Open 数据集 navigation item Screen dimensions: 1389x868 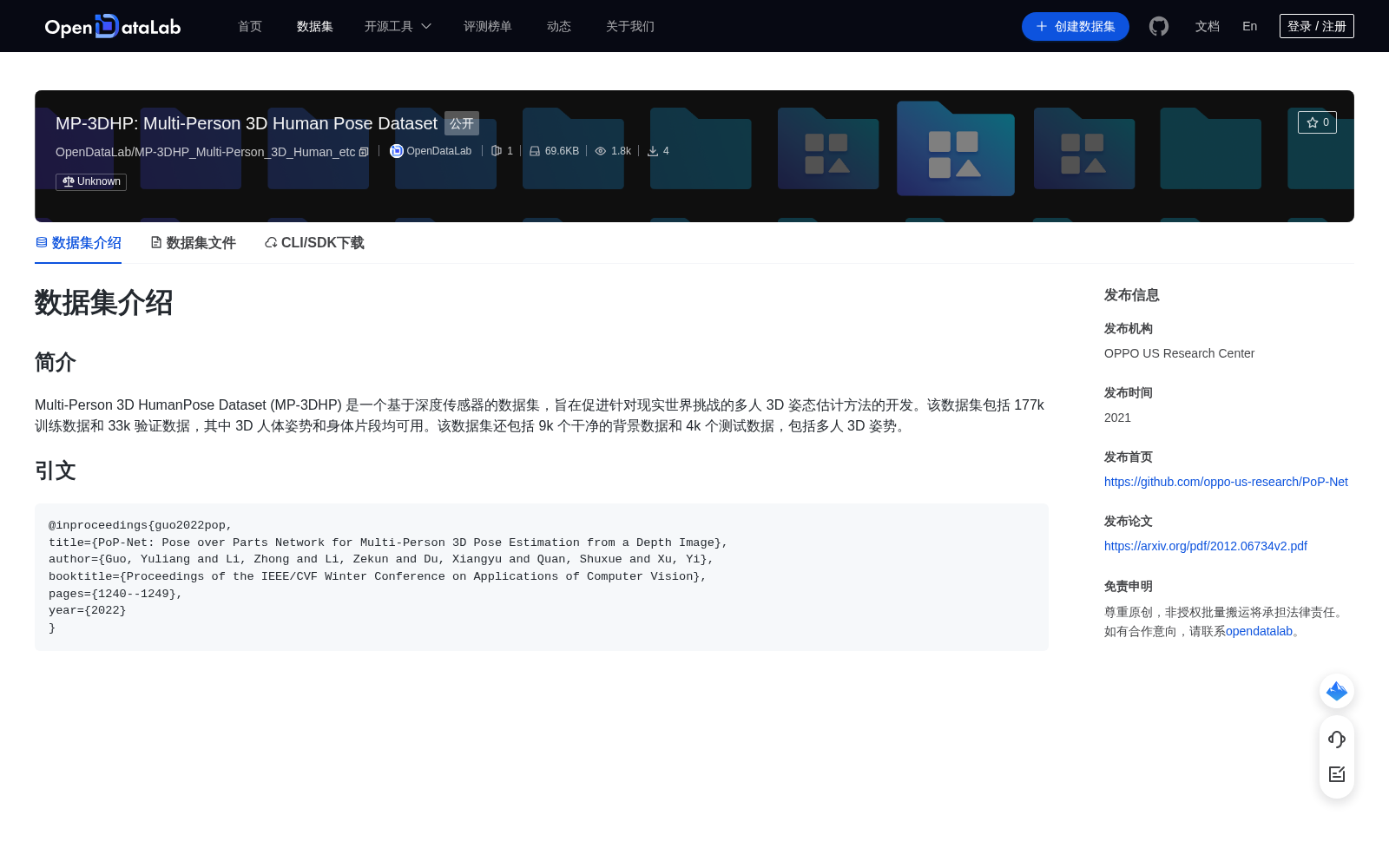point(315,26)
